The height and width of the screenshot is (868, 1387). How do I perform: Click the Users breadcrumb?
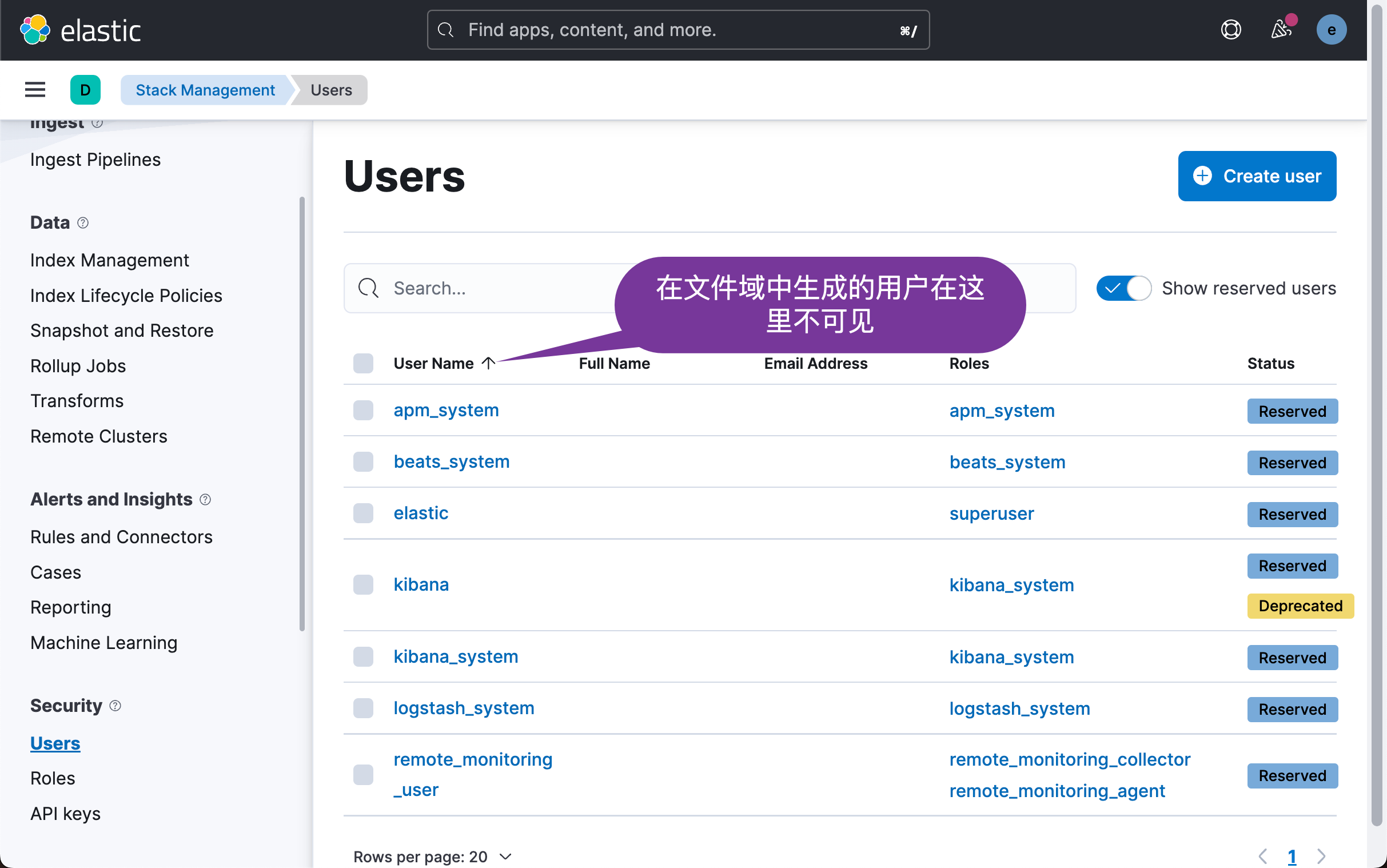(x=331, y=90)
